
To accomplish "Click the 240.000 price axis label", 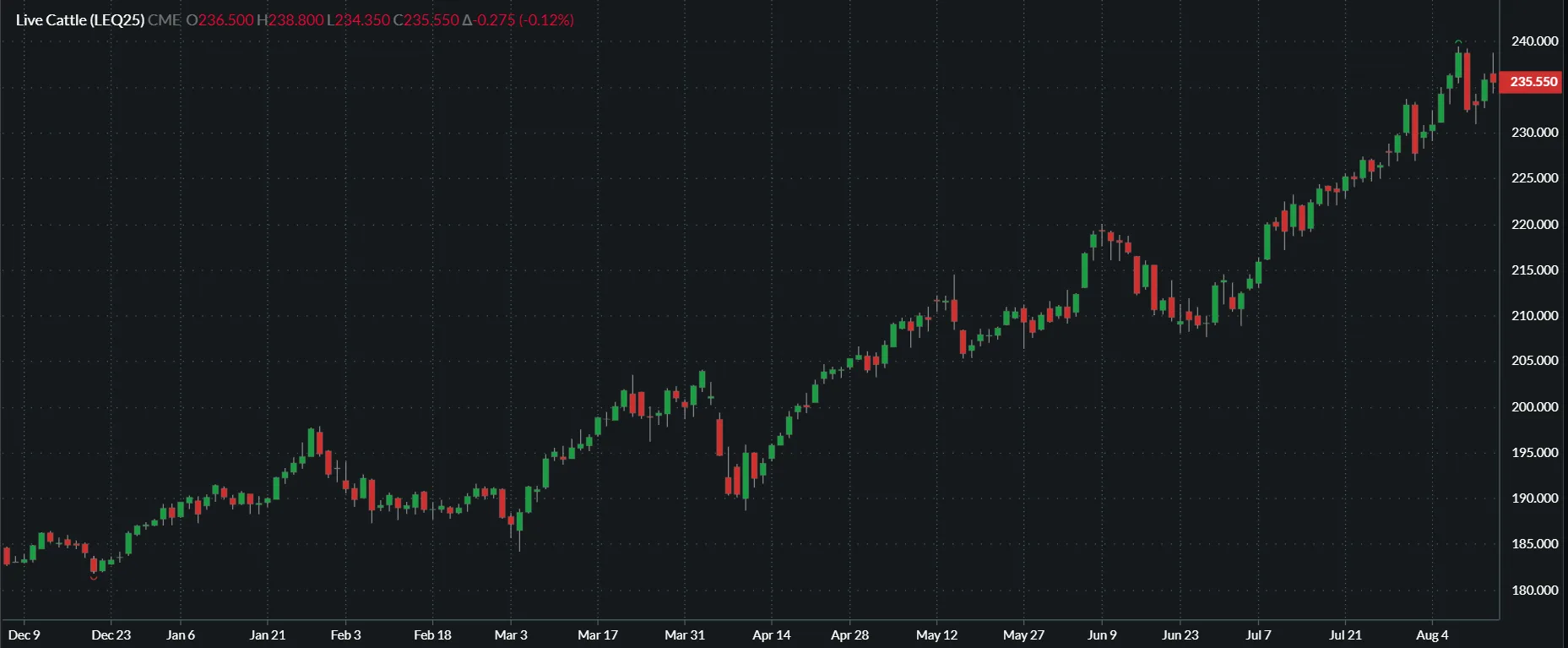I will click(1534, 41).
